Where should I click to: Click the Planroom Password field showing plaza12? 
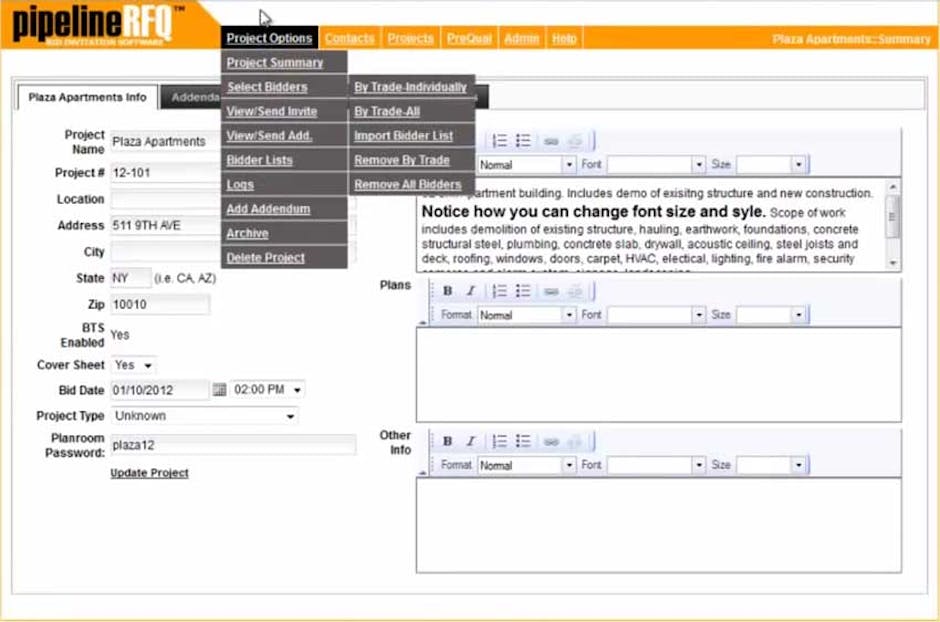[x=230, y=444]
